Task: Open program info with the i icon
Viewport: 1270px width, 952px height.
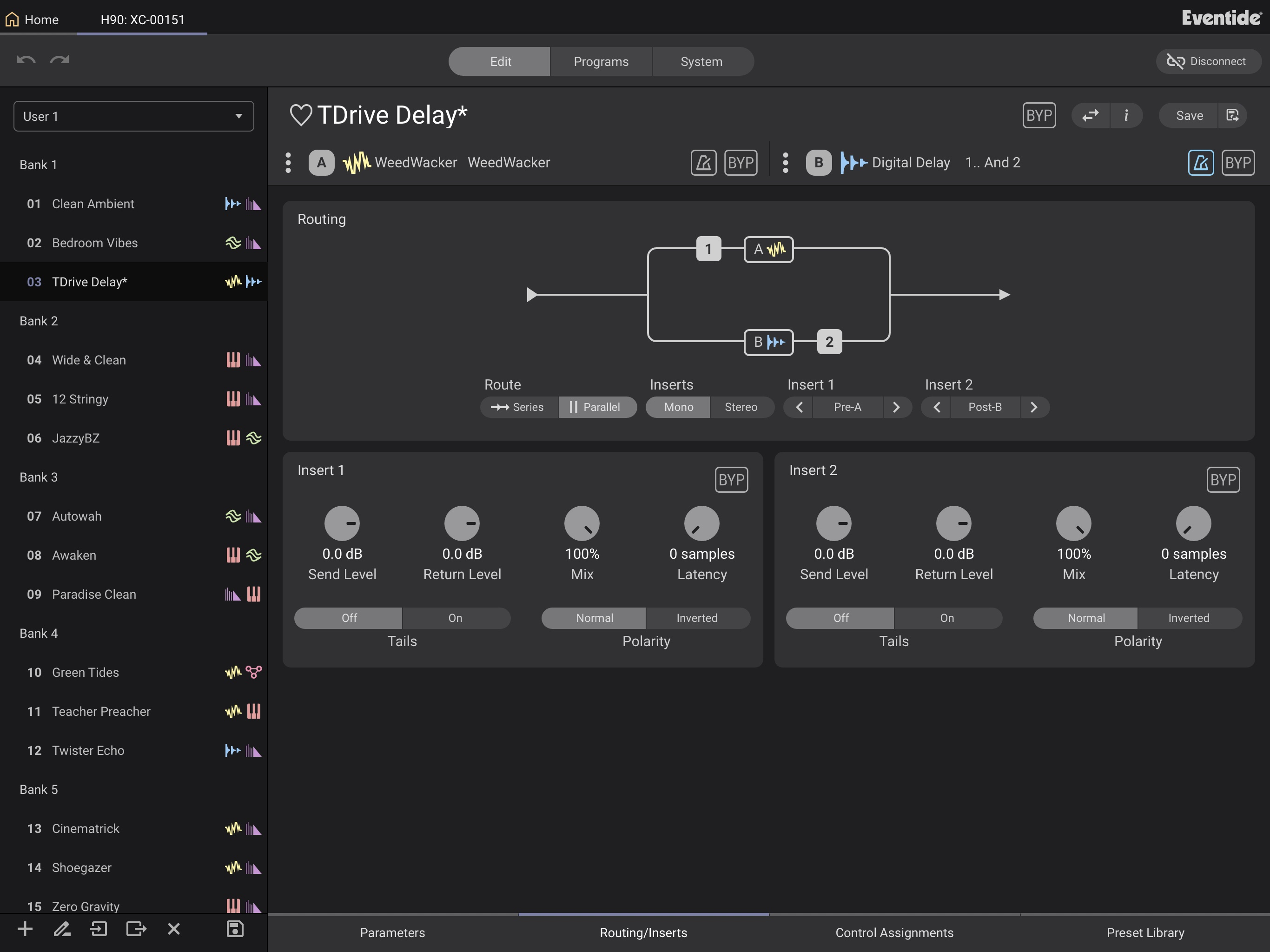Action: 1126,115
